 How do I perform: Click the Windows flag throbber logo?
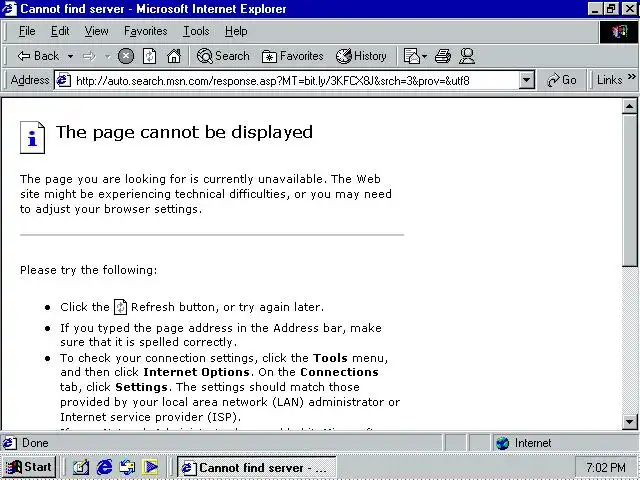[619, 31]
